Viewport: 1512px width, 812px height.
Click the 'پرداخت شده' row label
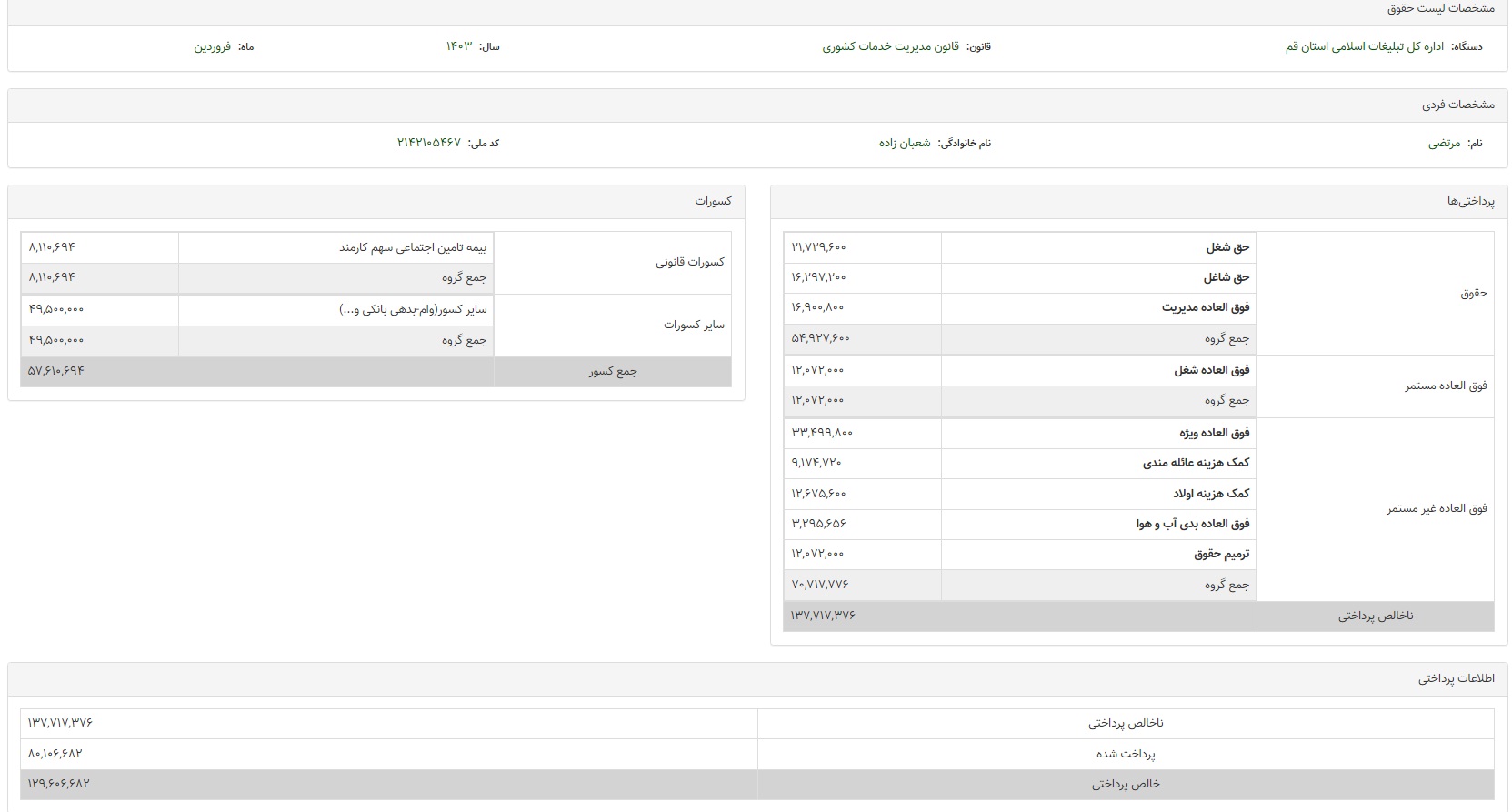[1126, 755]
